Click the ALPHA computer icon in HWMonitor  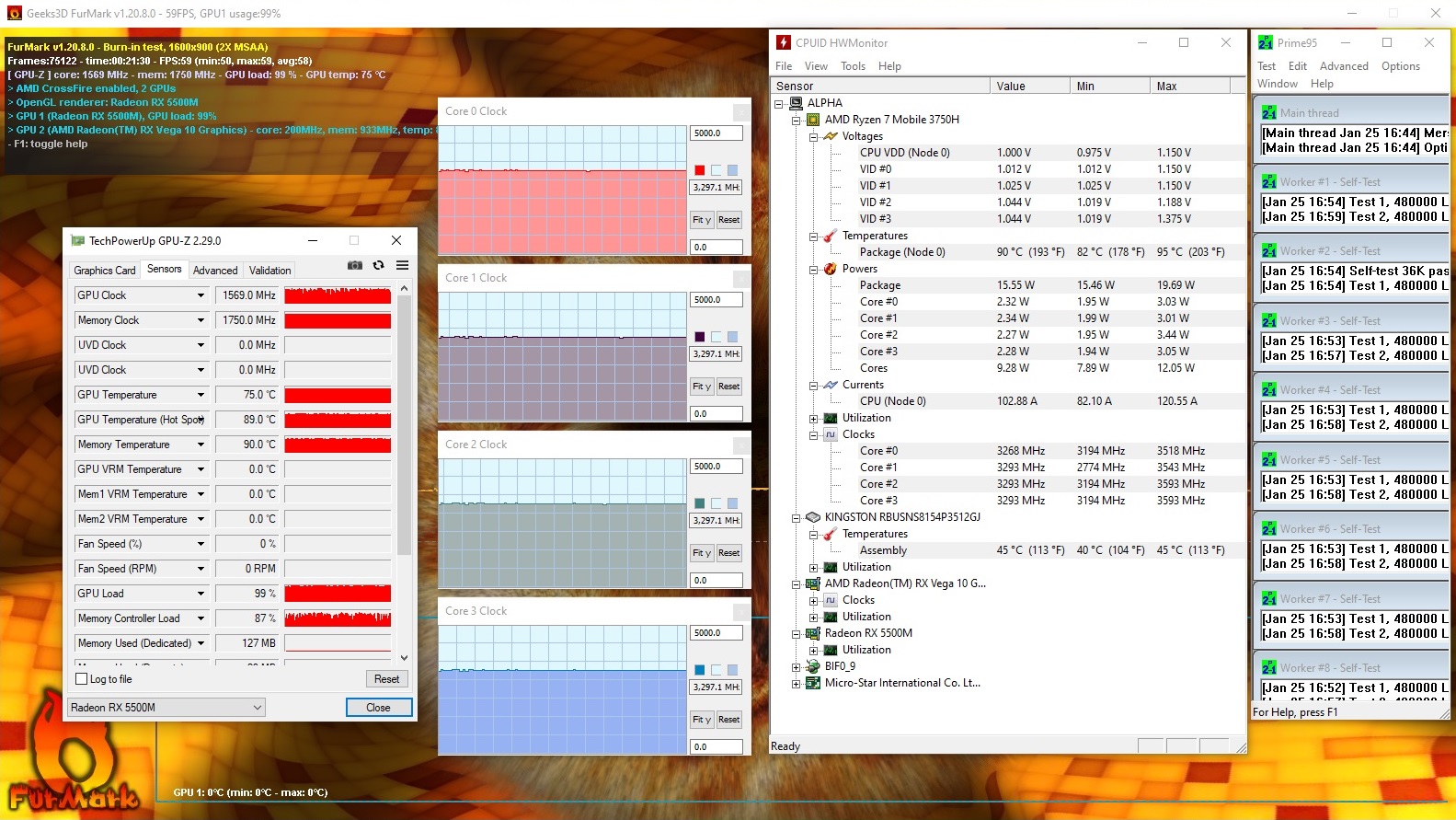[x=796, y=103]
